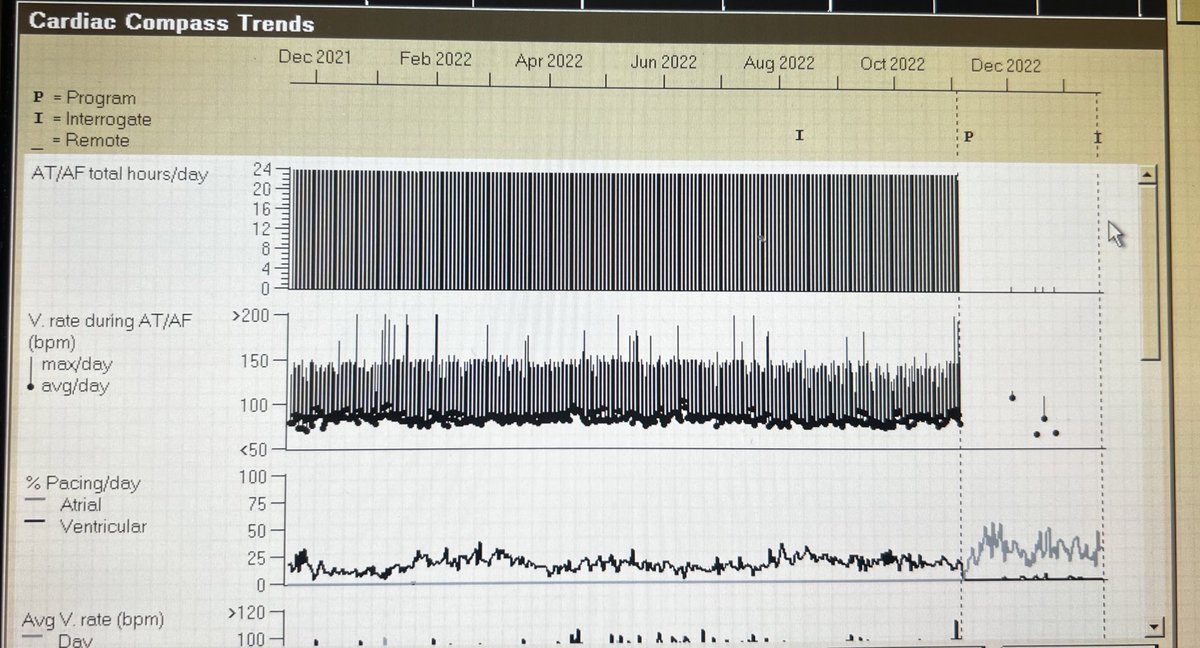Viewport: 1200px width, 648px height.
Task: Click the Dec 2021 timeline label
Action: (x=315, y=57)
